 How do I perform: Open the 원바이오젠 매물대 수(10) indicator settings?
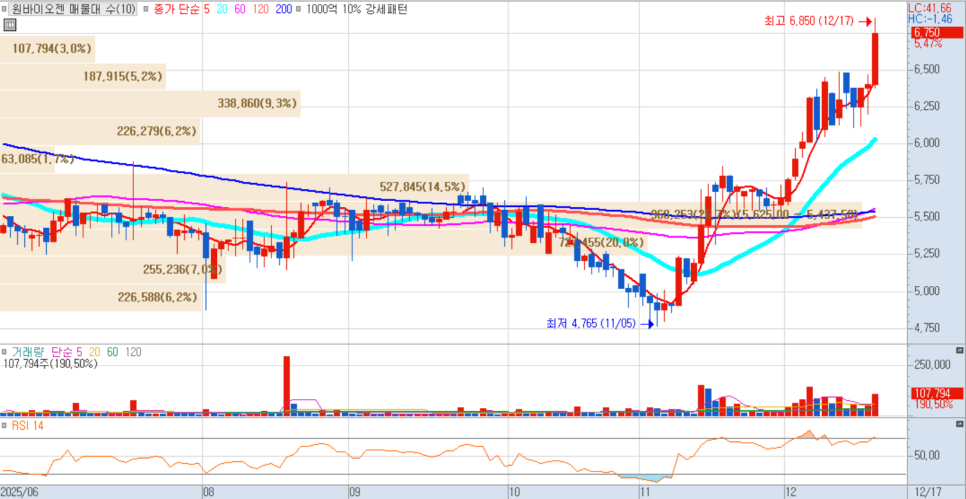[73, 9]
